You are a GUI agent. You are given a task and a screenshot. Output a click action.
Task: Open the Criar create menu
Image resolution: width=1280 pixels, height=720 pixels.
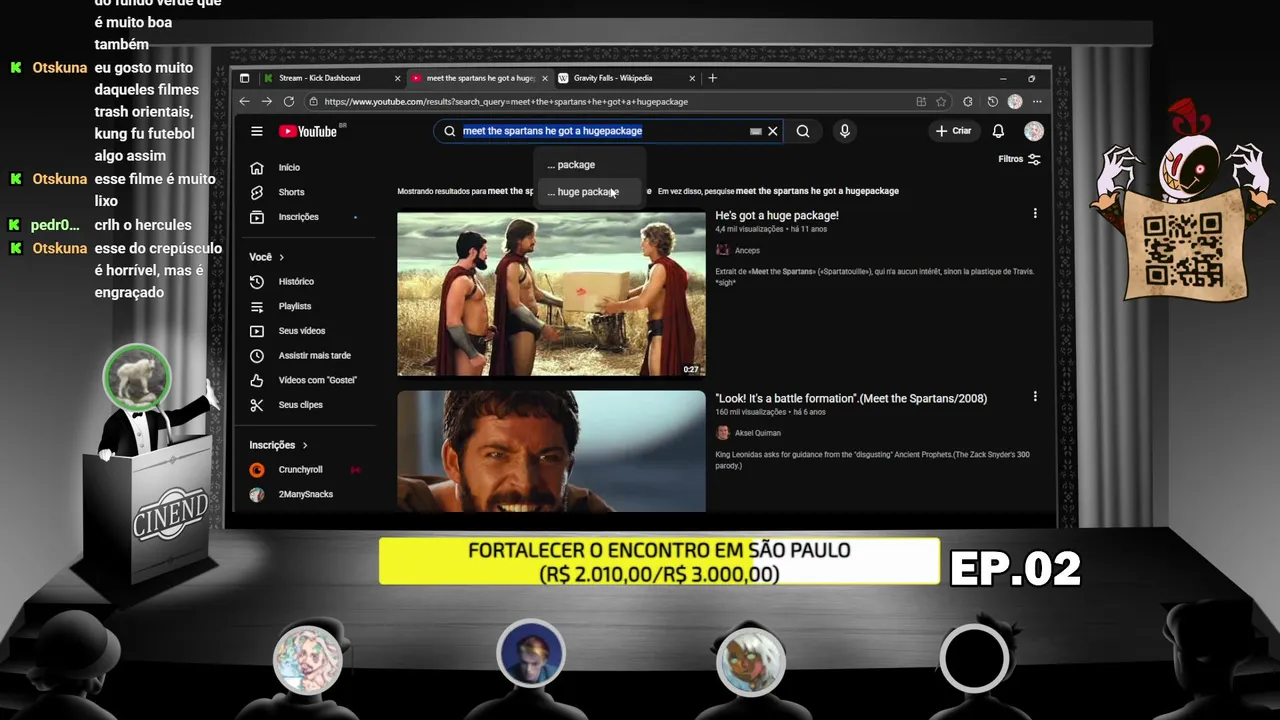click(x=953, y=131)
